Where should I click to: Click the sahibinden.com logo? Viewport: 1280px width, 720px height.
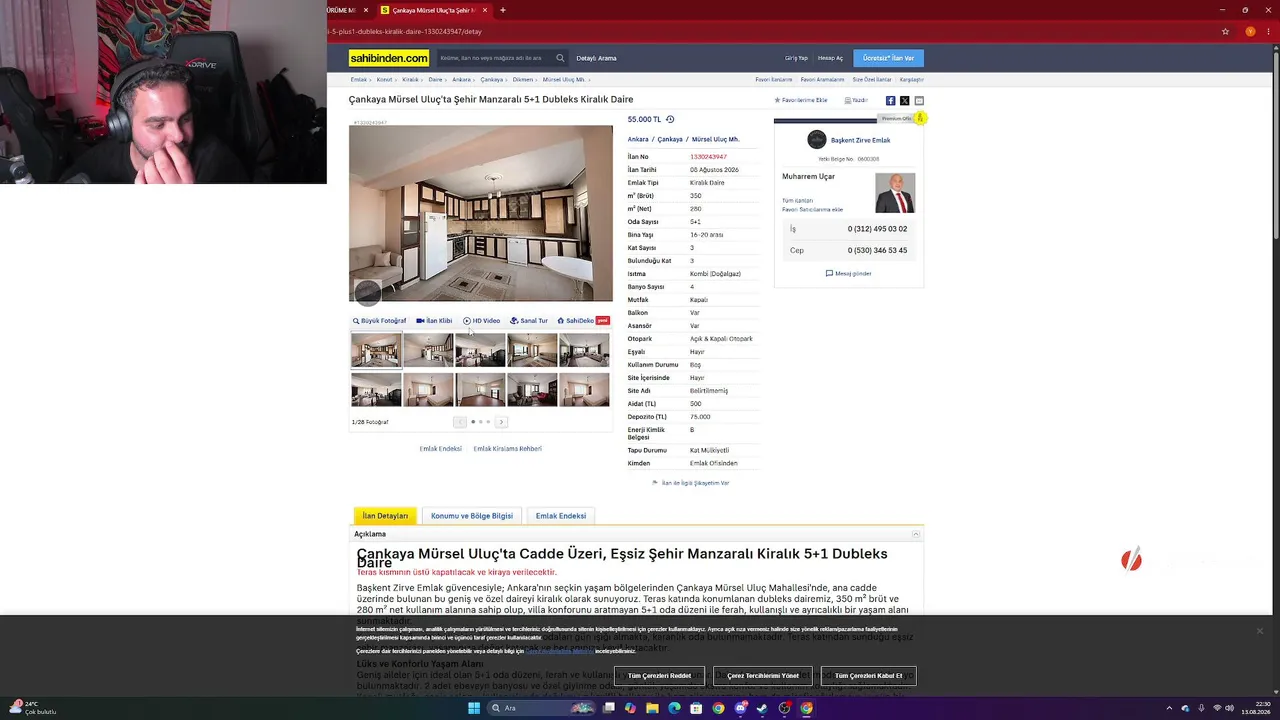pos(389,58)
